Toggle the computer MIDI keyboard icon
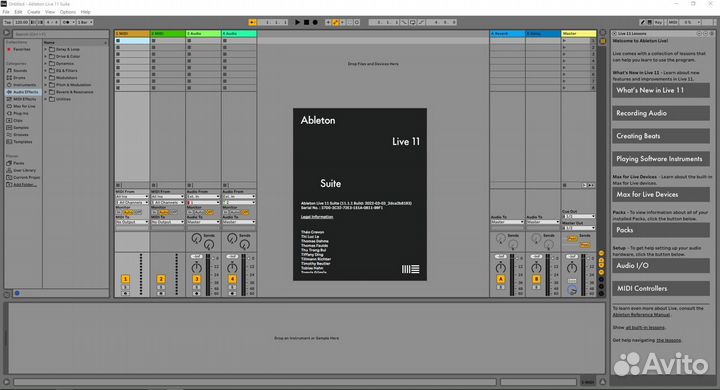 click(649, 22)
